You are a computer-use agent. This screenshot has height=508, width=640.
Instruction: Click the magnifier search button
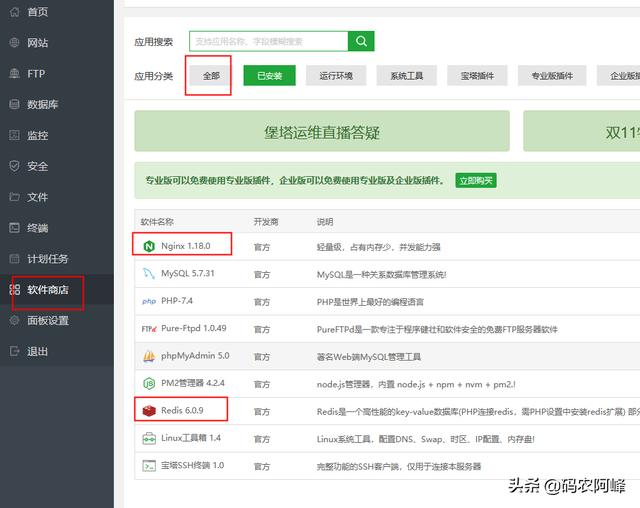[361, 41]
